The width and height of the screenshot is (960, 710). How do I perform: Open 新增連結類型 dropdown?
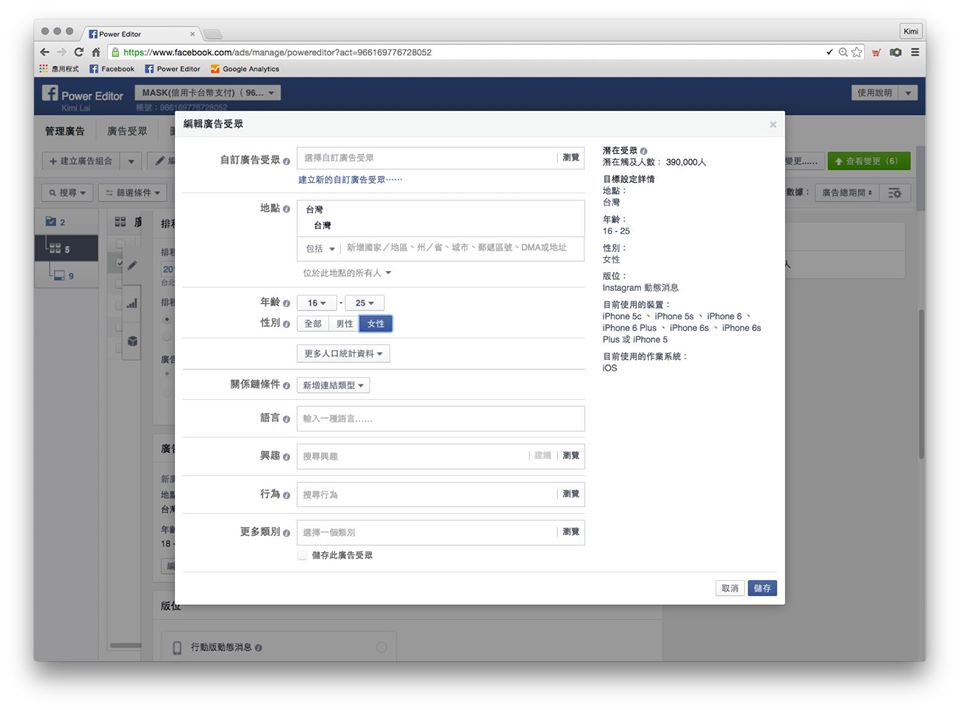(x=333, y=386)
